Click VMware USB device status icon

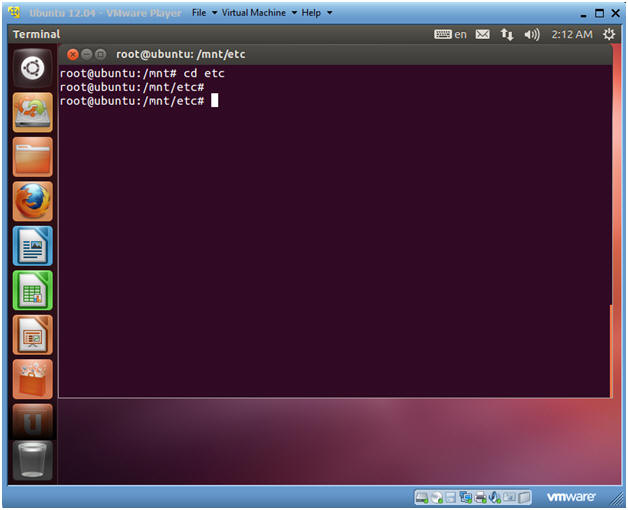coord(510,497)
